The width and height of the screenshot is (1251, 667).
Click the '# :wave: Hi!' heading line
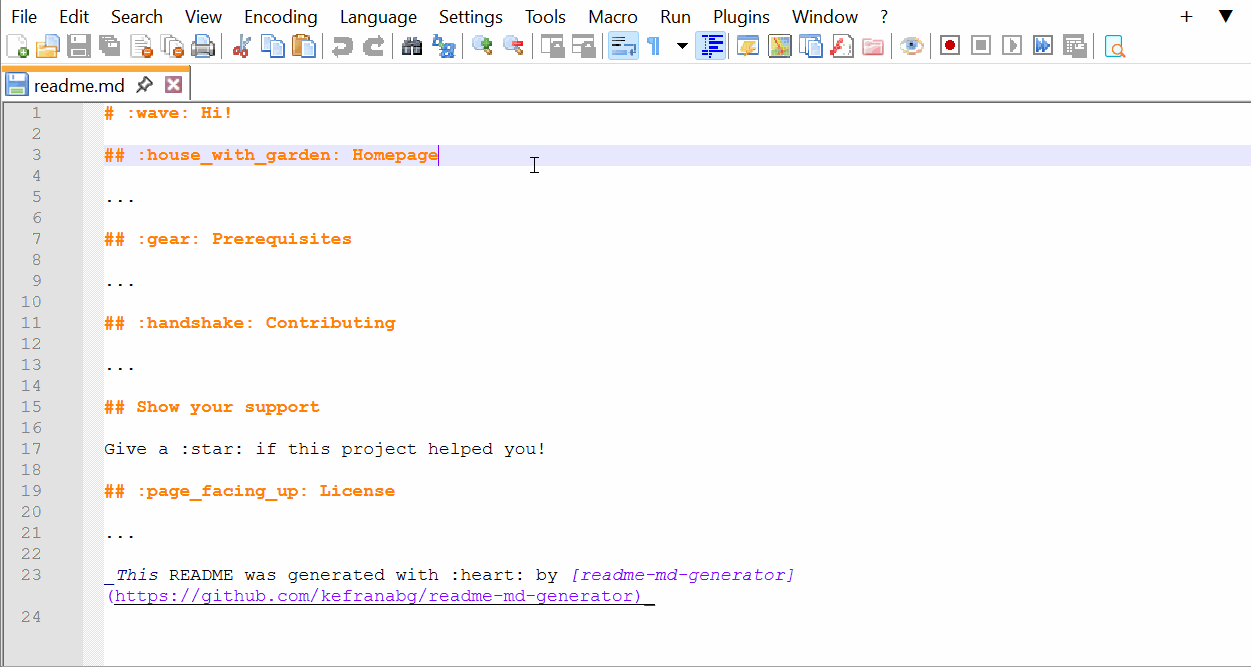pyautogui.click(x=168, y=113)
